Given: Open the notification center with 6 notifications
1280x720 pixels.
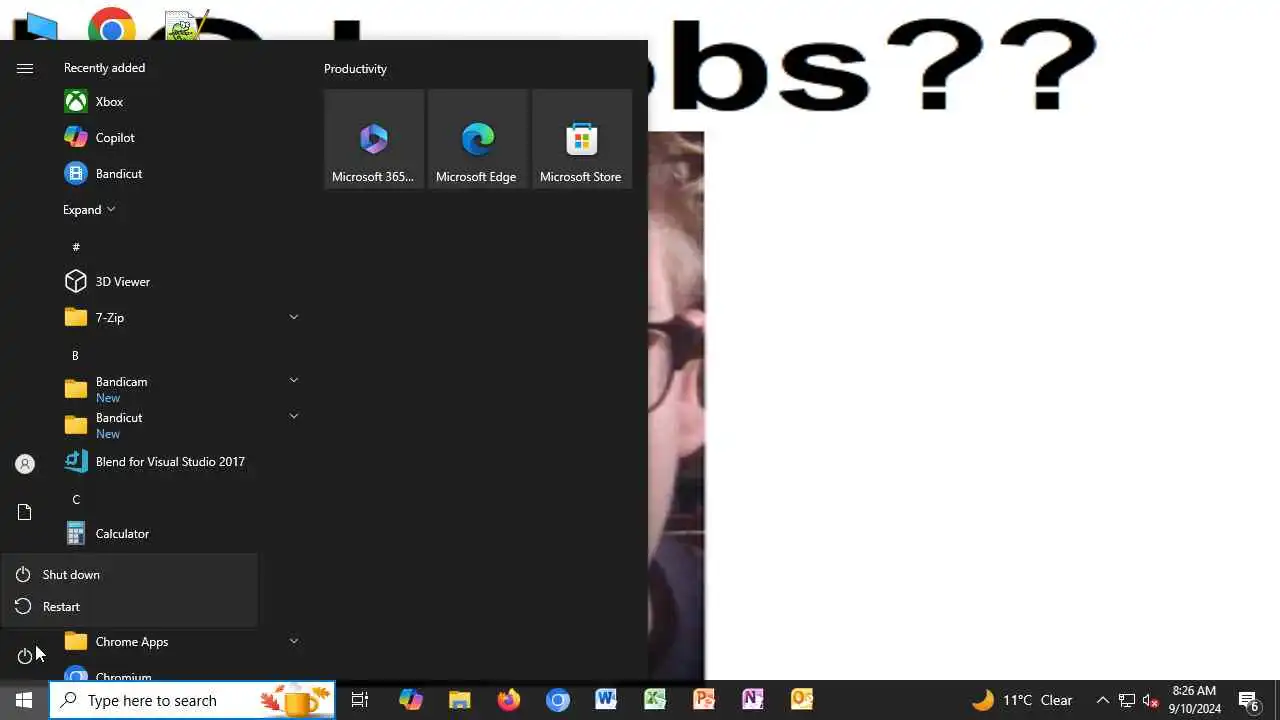Looking at the screenshot, I should pos(1249,700).
